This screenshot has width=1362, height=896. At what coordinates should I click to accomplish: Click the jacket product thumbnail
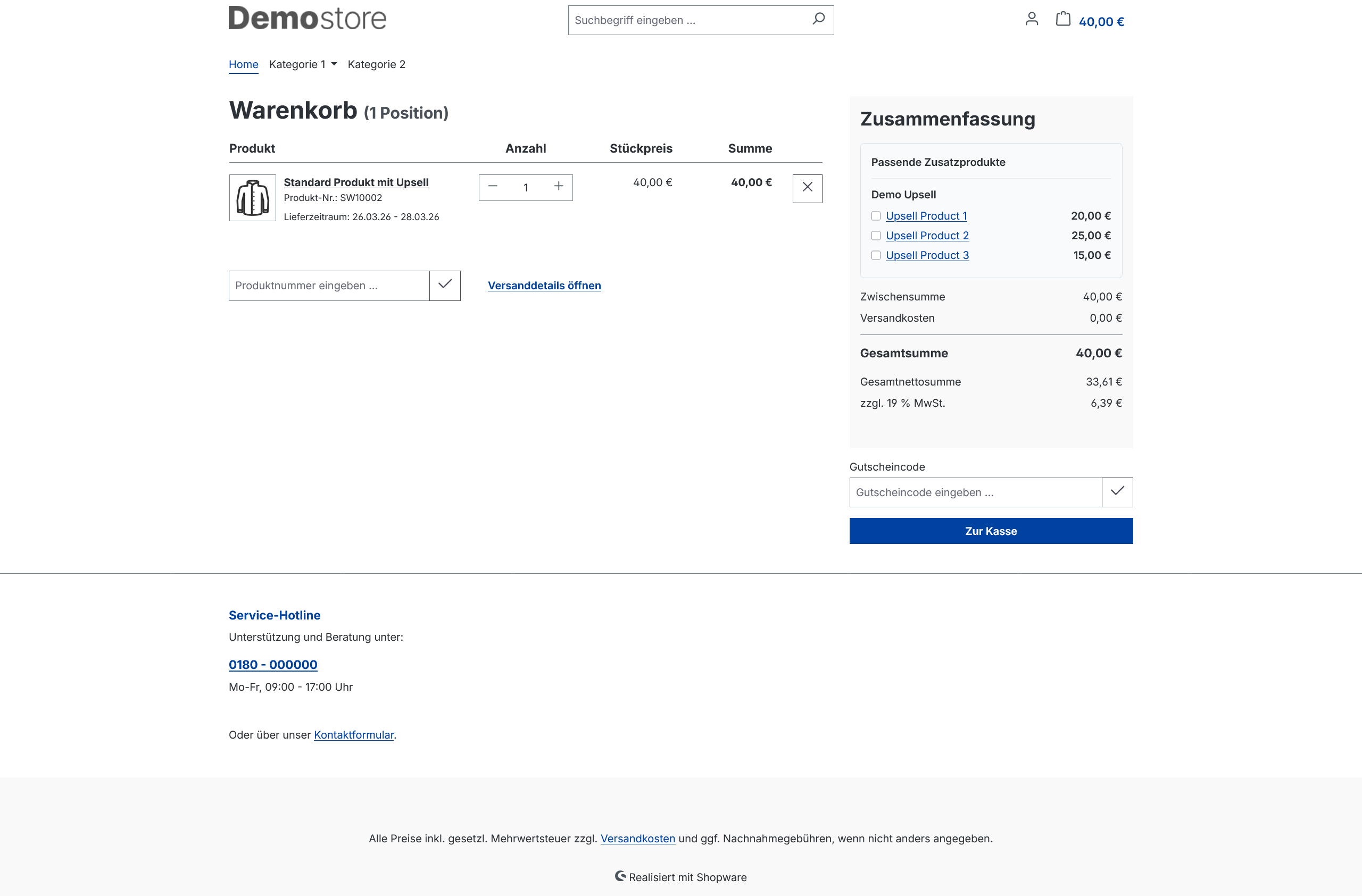coord(252,198)
